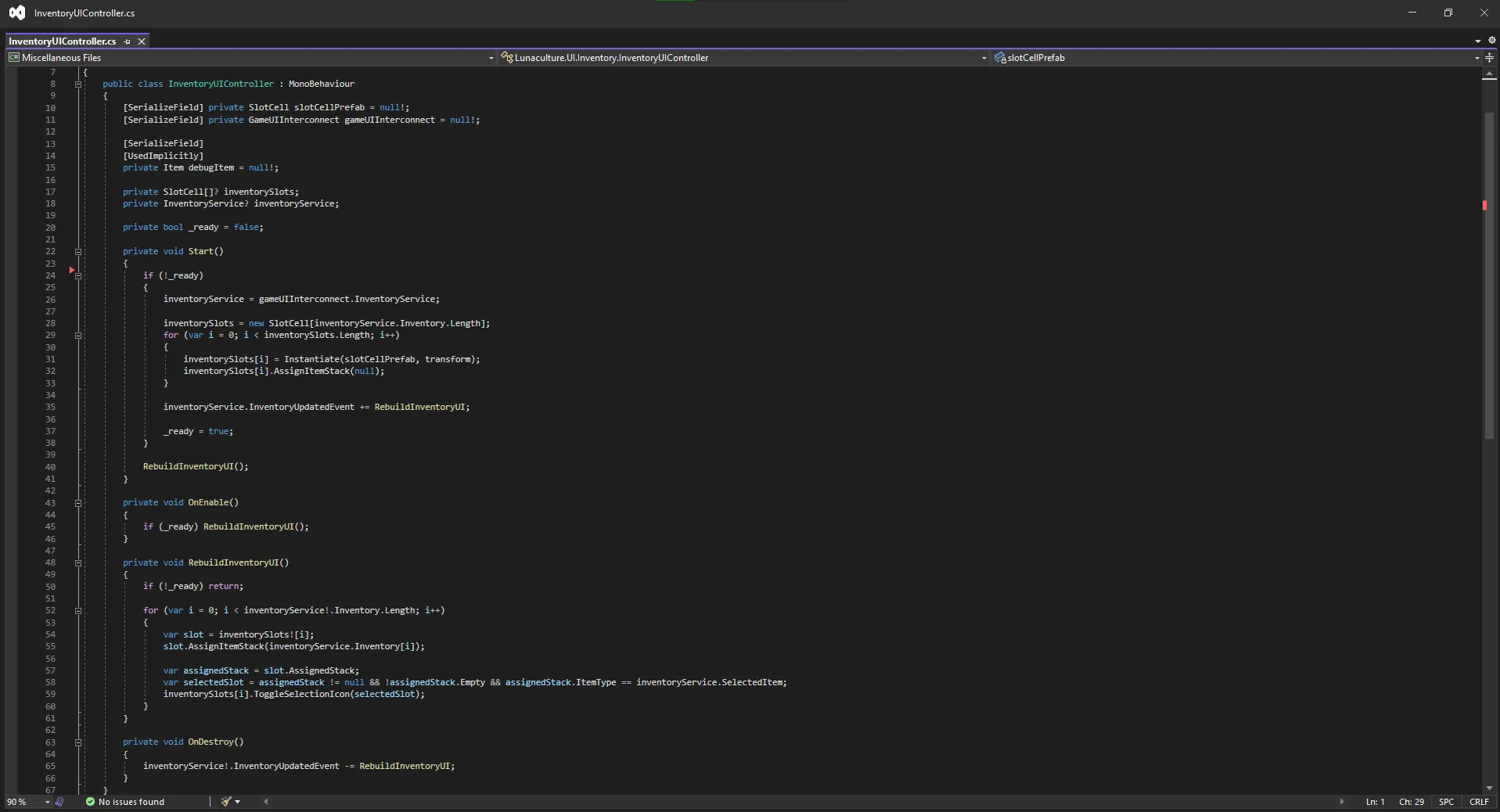Image resolution: width=1500 pixels, height=812 pixels.
Task: Minimize the Visual Studio window
Action: coord(1412,13)
